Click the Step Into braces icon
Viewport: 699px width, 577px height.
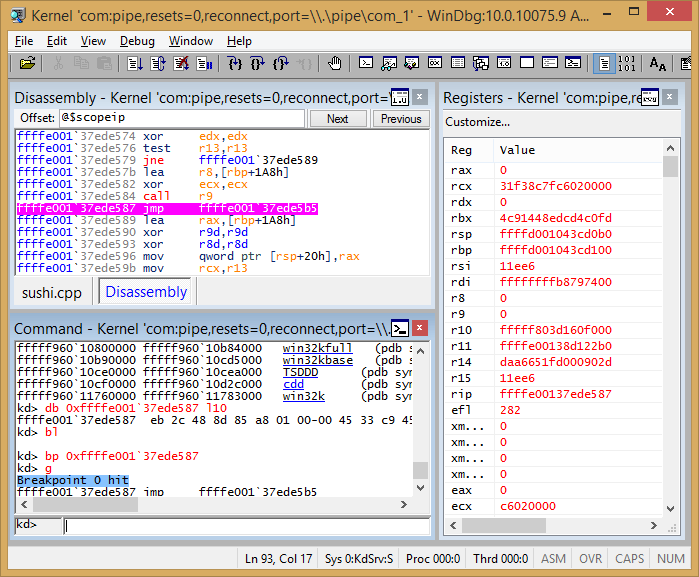pyautogui.click(x=234, y=64)
